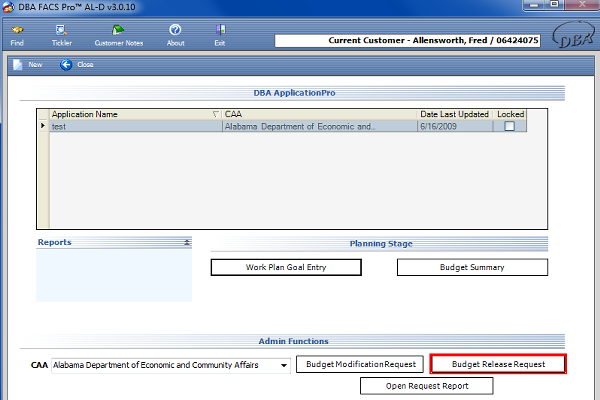Click the Close back-arrow button
This screenshot has height=400, width=600.
pos(77,65)
